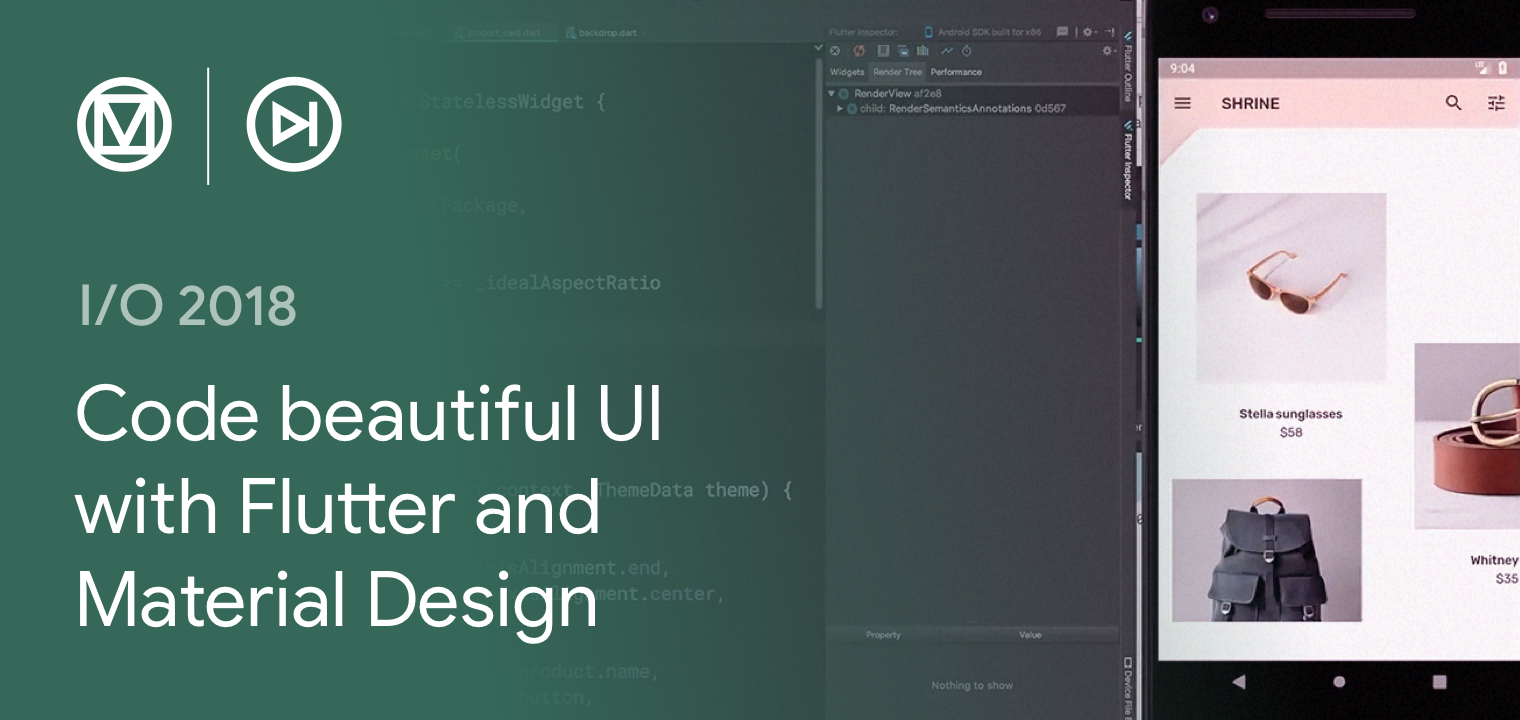Screen dimensions: 1520x720
Task: Open the gear menu in Flutter Inspector title bar
Action: [x=1090, y=32]
